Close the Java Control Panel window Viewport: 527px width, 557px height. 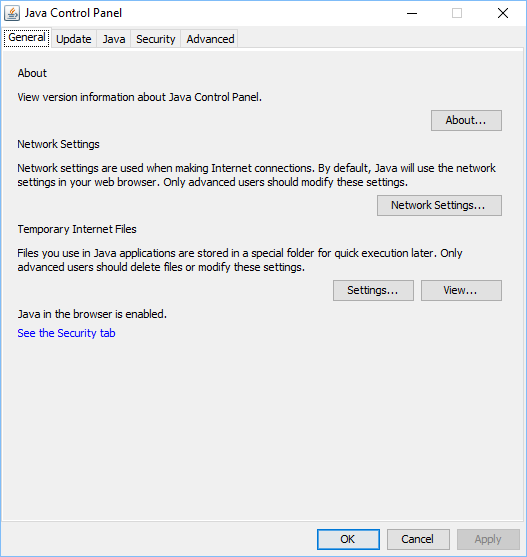point(502,13)
